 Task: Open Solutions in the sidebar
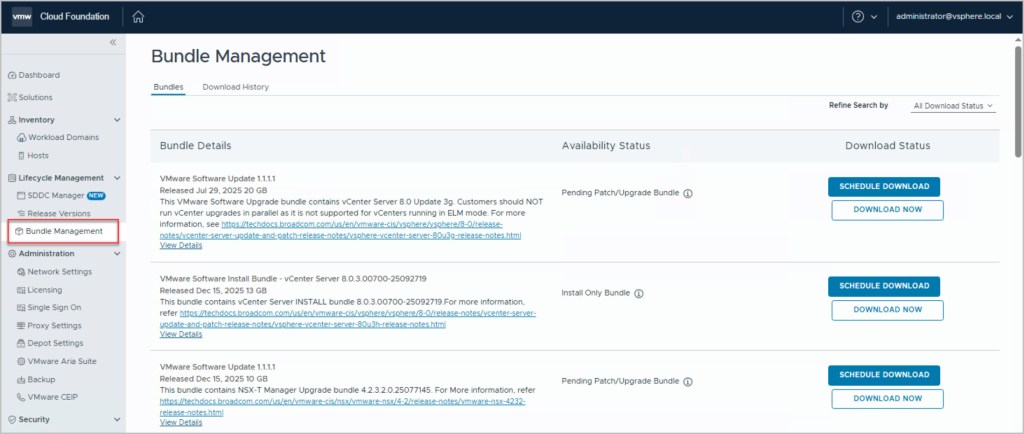point(35,97)
